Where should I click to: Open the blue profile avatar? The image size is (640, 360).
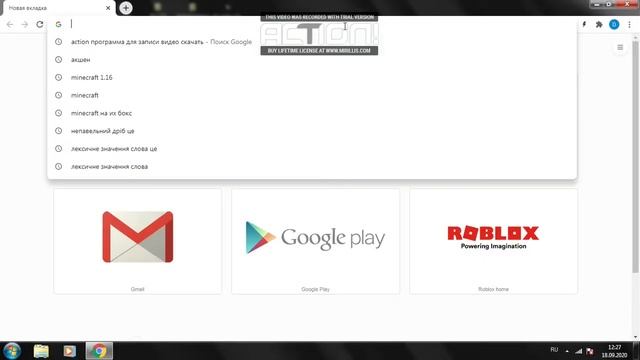[614, 24]
